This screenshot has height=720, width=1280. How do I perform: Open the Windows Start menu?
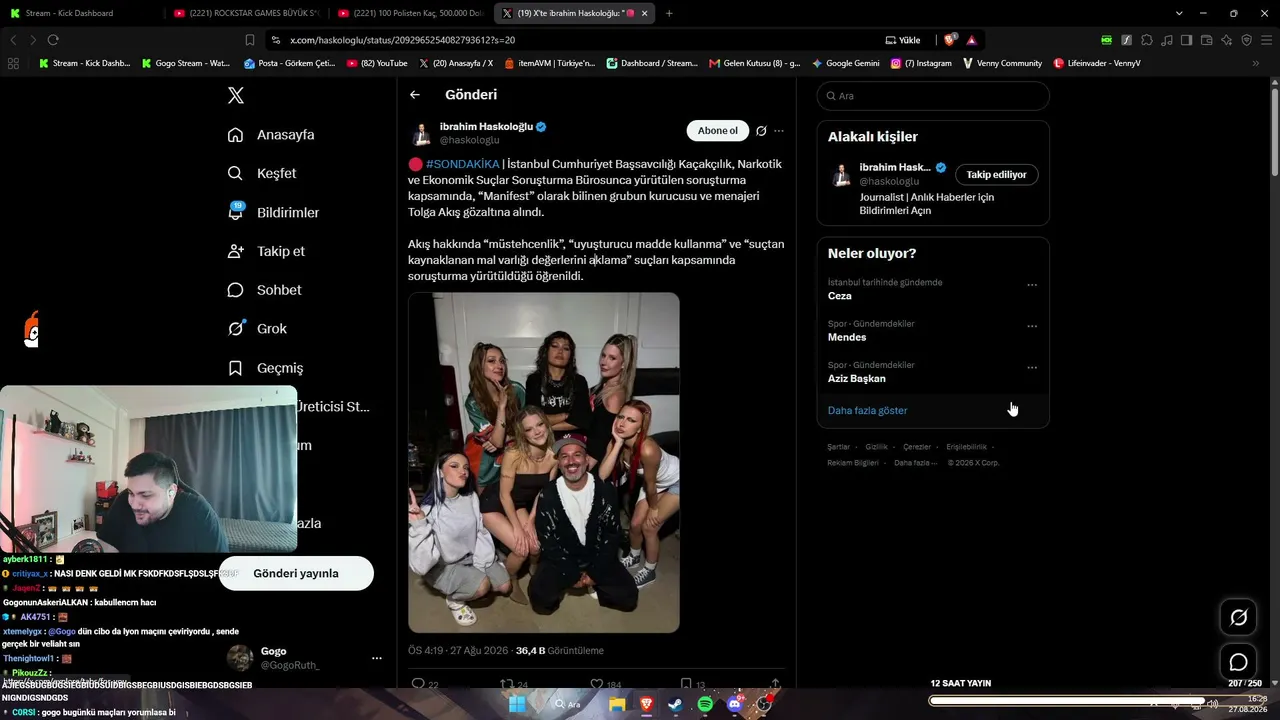click(517, 704)
